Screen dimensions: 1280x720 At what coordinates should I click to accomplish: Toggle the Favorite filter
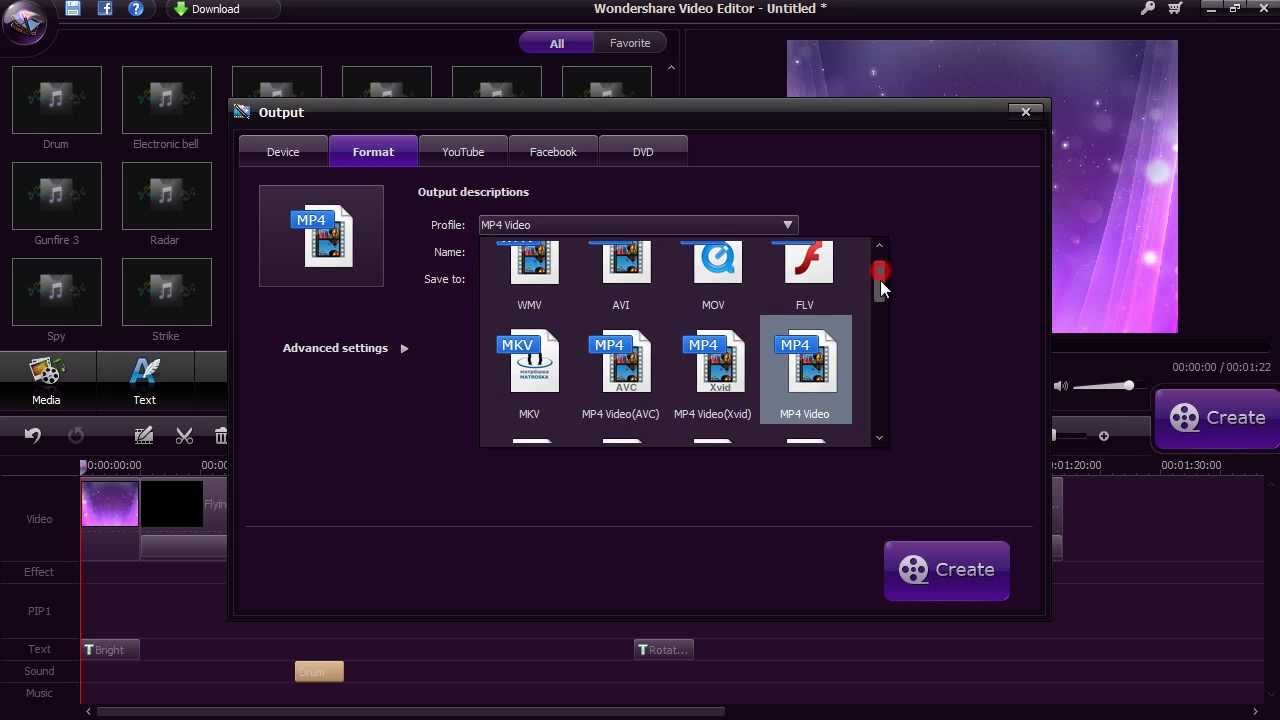coord(630,43)
